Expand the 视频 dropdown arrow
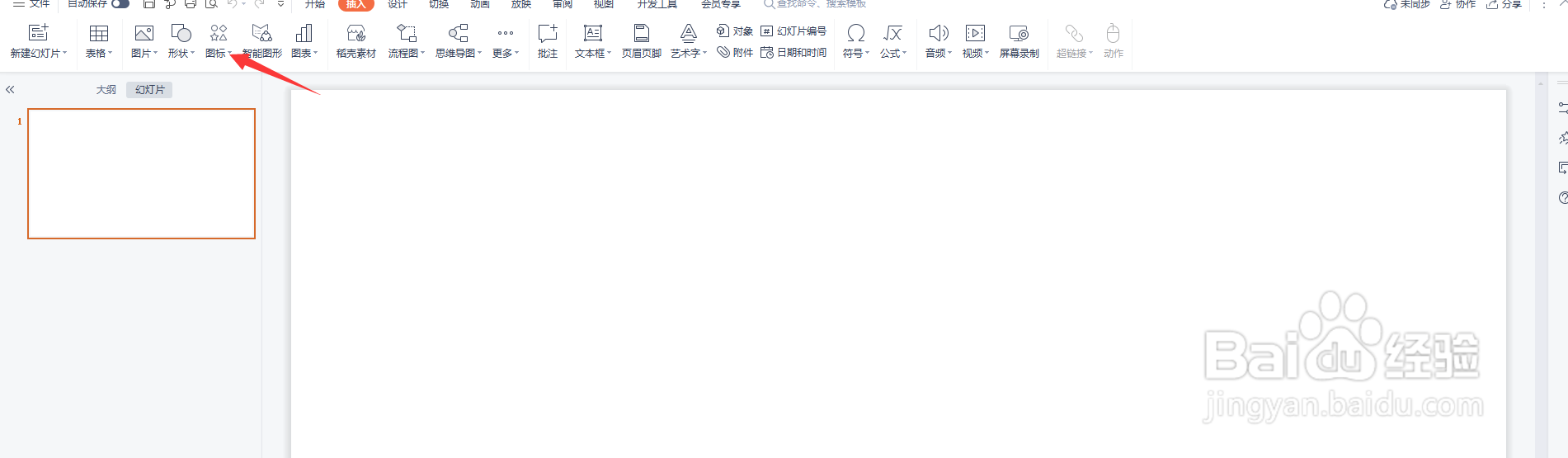The width and height of the screenshot is (1568, 458). (987, 53)
